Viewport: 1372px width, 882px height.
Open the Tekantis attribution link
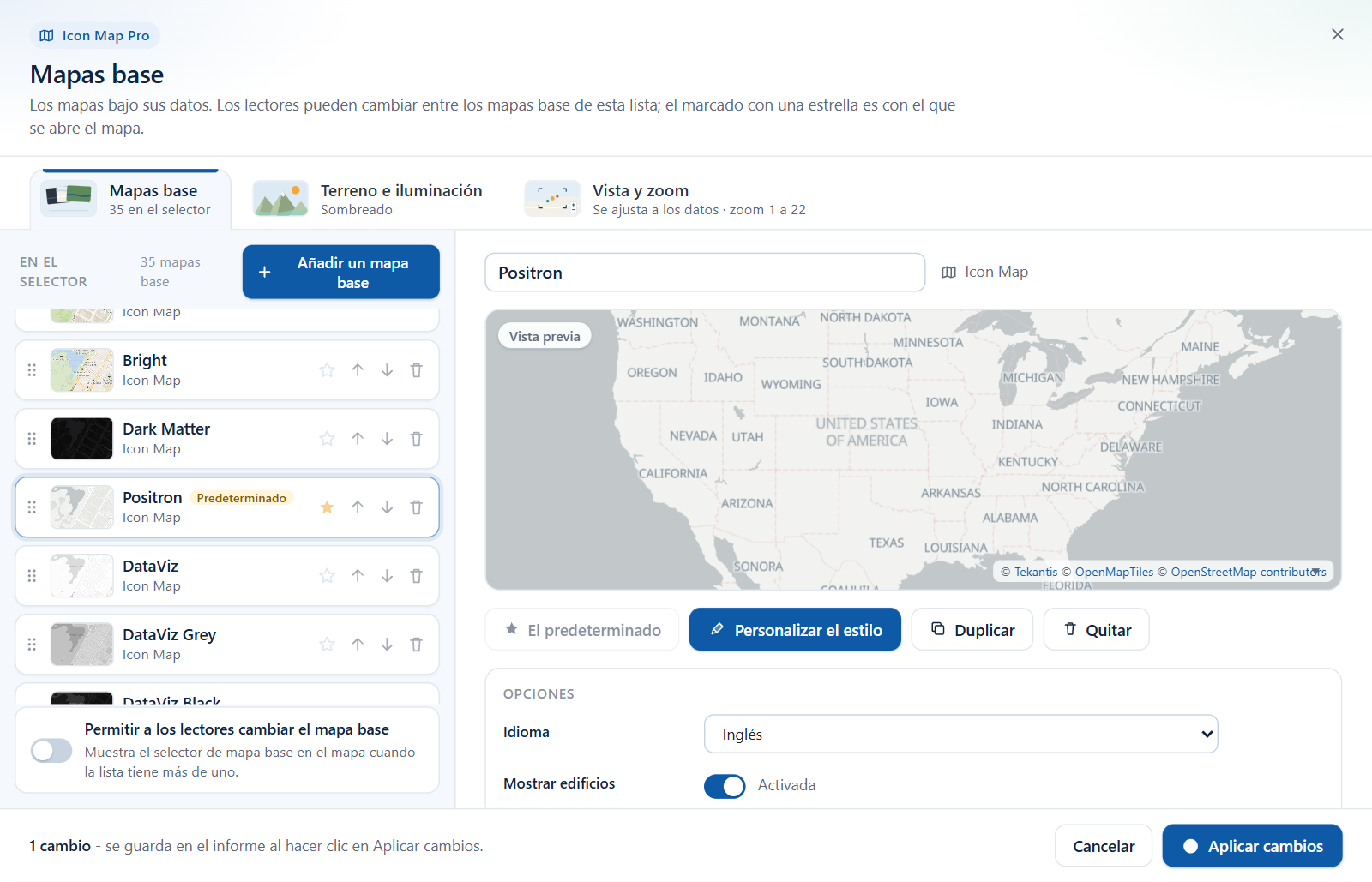coord(1036,572)
